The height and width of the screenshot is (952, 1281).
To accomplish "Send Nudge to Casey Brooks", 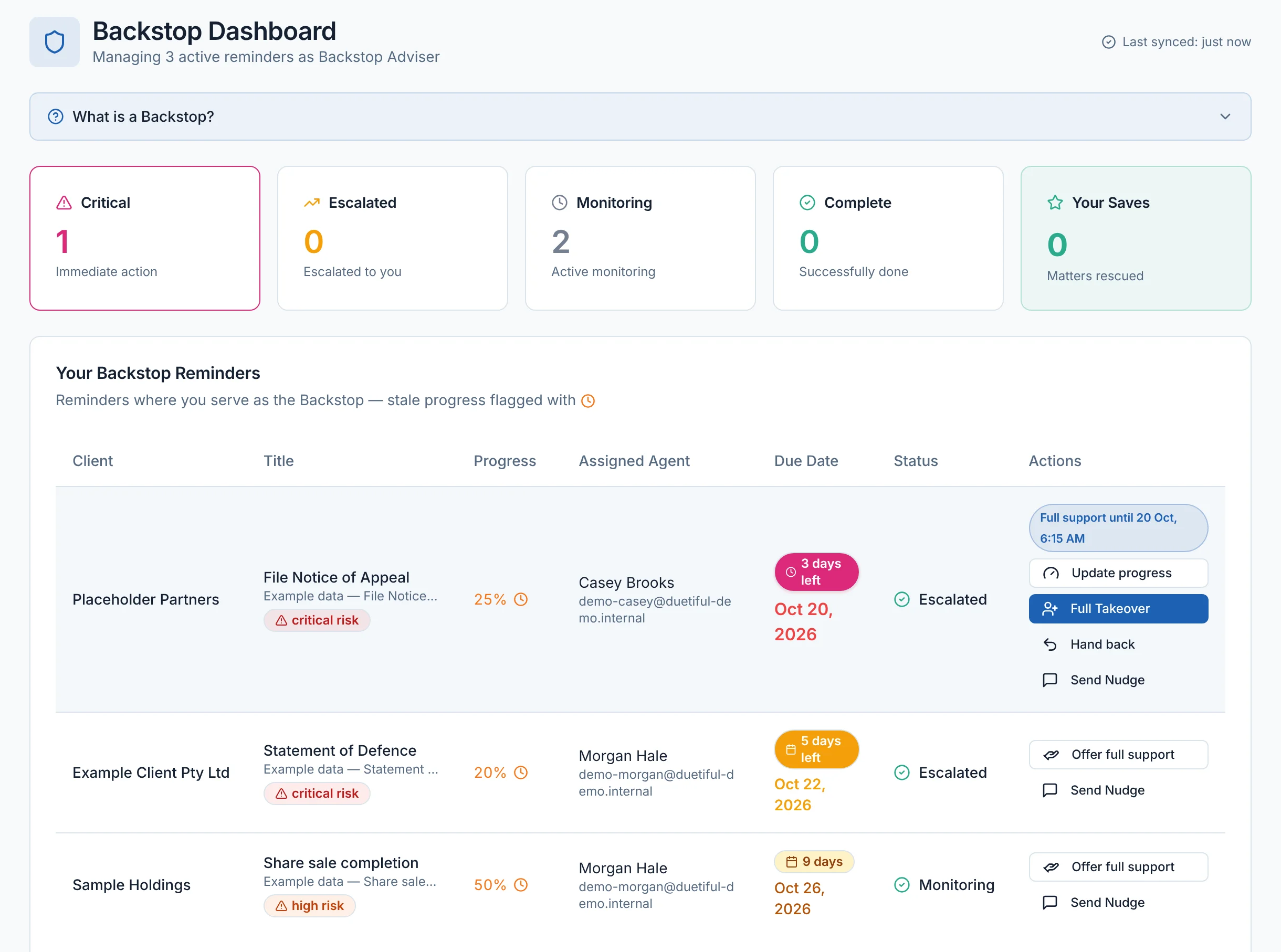I will [1118, 680].
